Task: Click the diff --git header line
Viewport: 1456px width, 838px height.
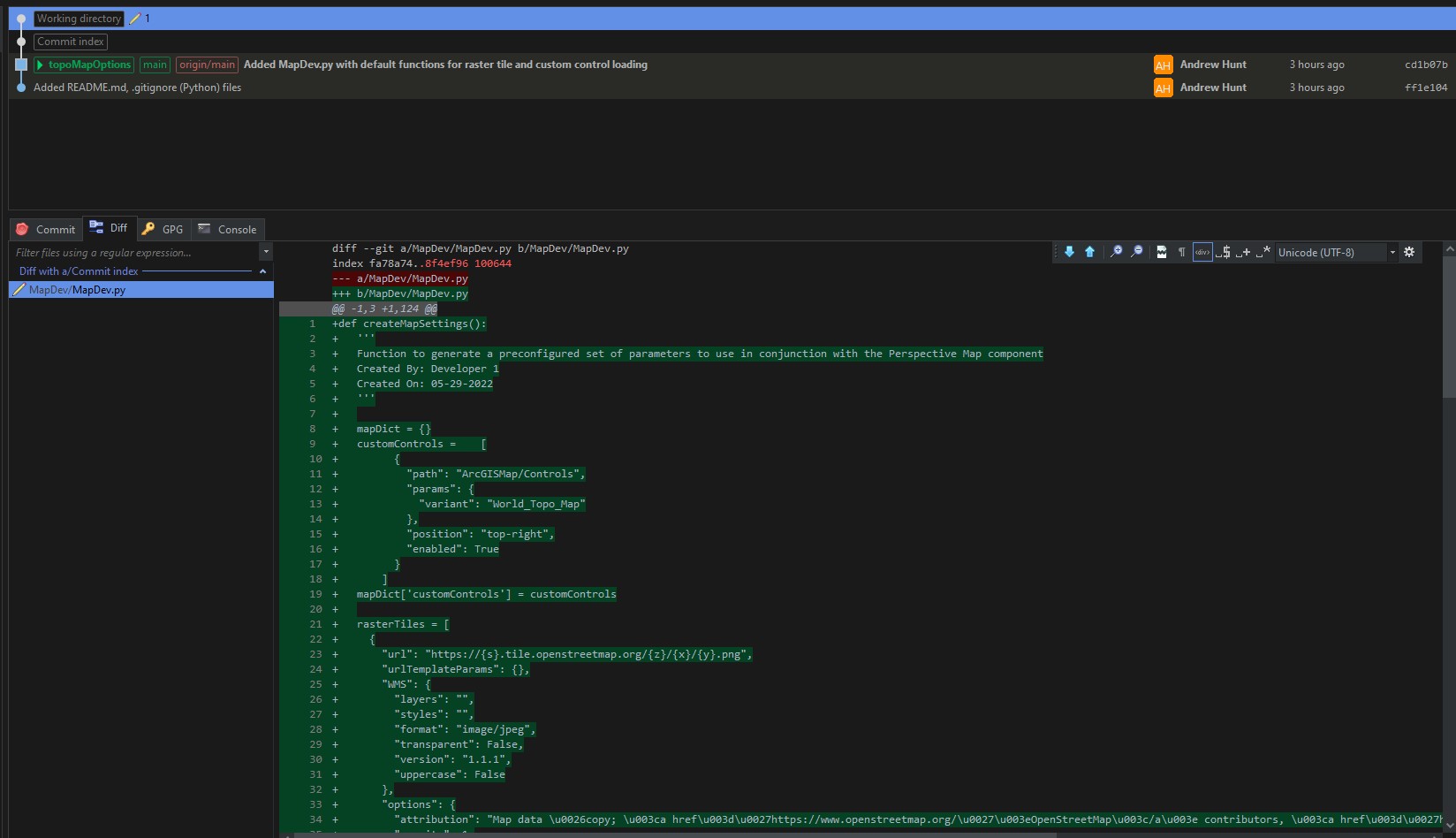Action: coord(481,248)
